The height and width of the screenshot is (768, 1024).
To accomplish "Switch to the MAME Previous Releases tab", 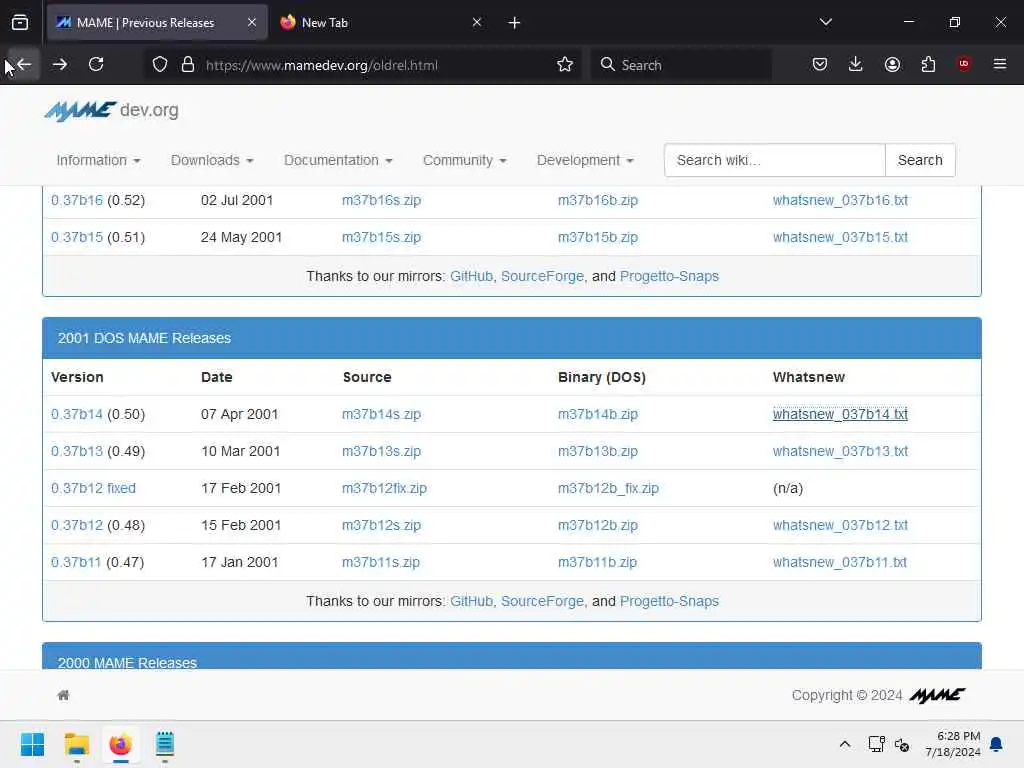I will (157, 22).
